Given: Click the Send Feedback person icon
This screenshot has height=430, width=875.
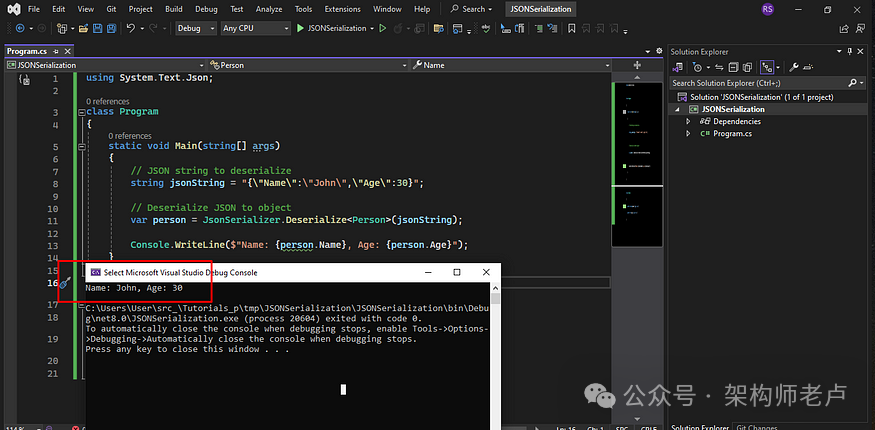Looking at the screenshot, I should [861, 28].
